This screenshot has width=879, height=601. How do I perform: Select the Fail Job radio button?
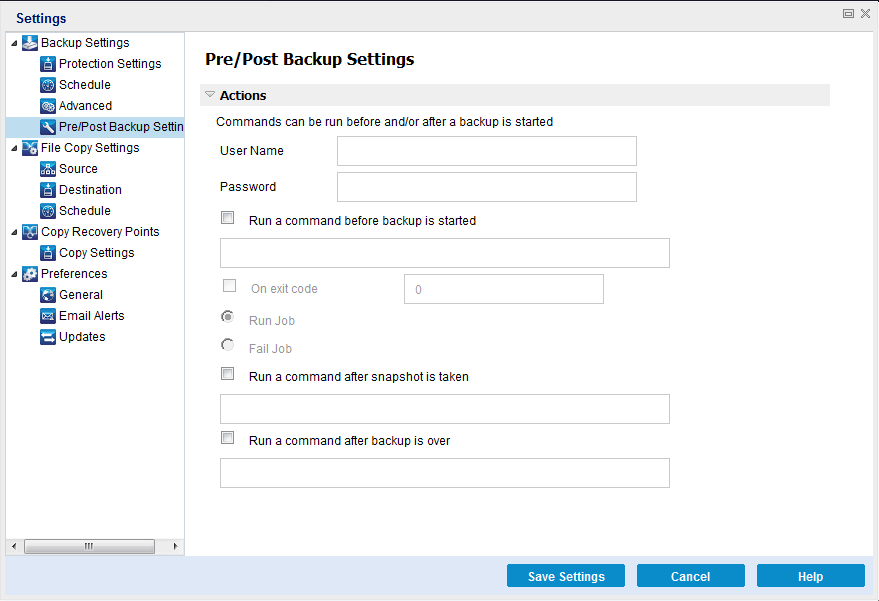click(x=229, y=344)
